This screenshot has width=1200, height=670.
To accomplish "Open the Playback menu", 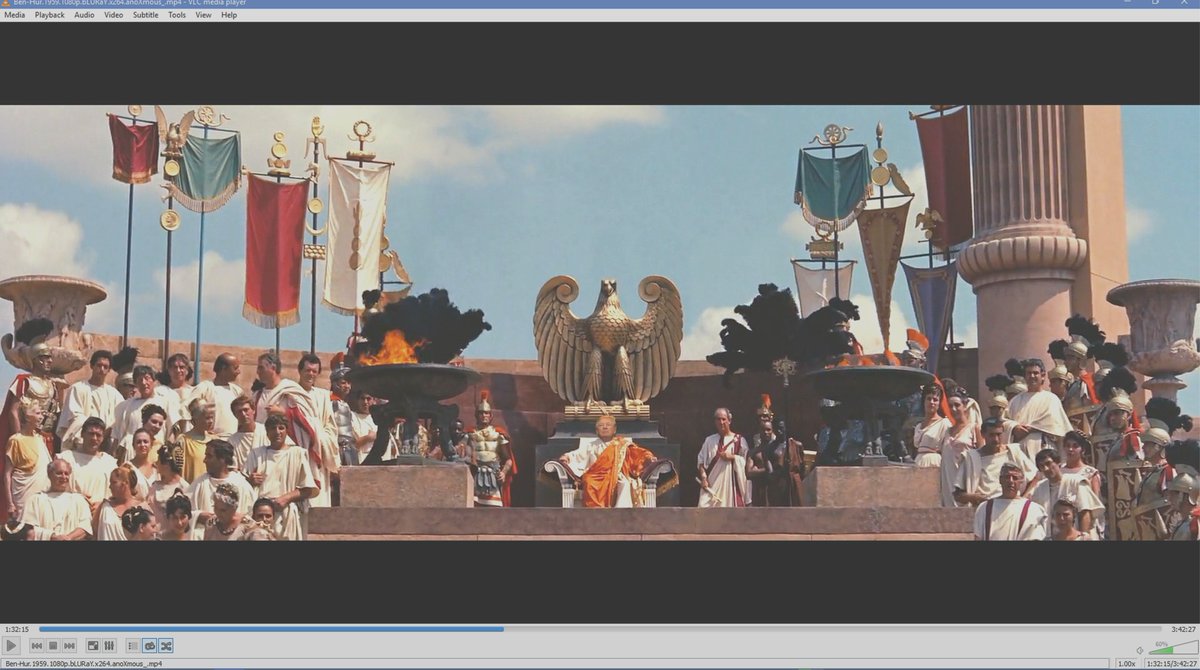I will (x=49, y=15).
